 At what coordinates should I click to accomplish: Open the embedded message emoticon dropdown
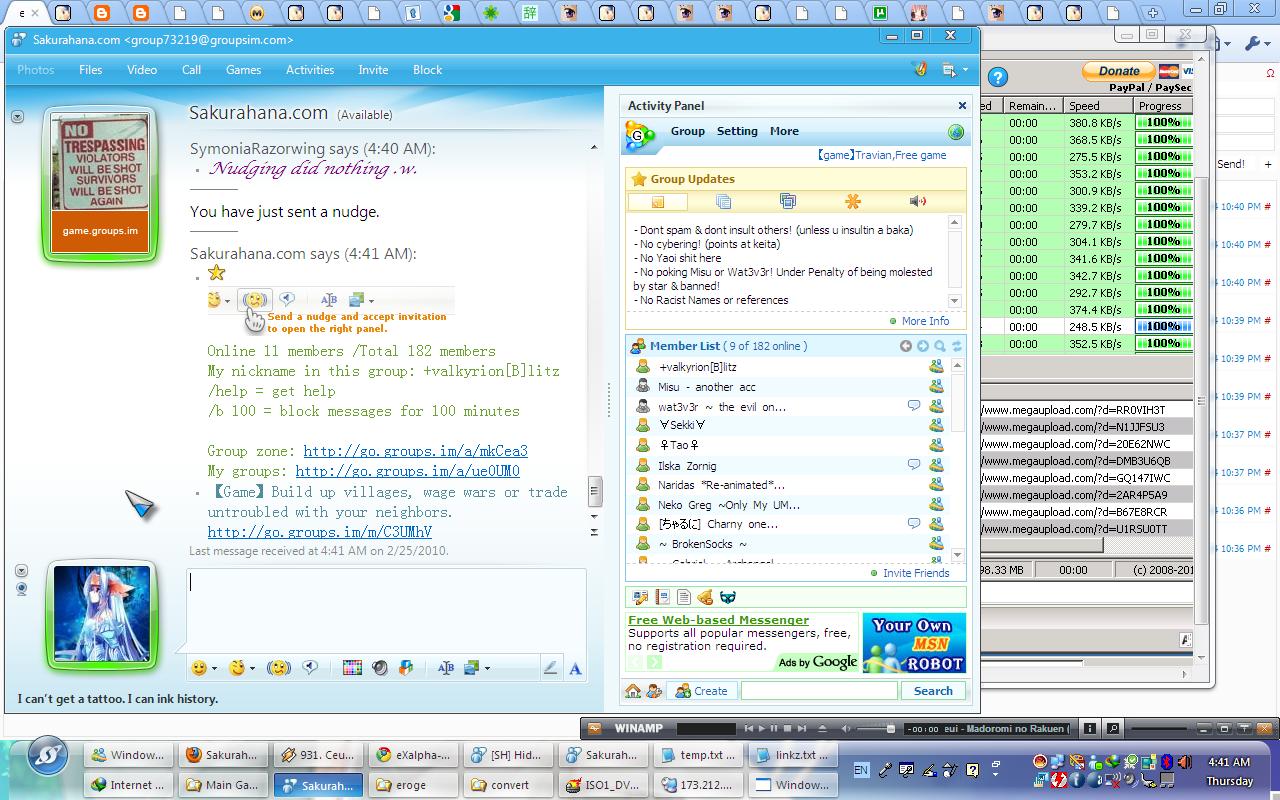[227, 300]
